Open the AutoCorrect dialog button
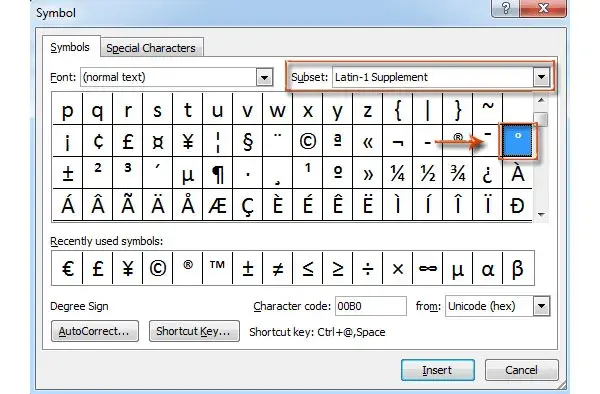The width and height of the screenshot is (600, 394). pos(95,331)
